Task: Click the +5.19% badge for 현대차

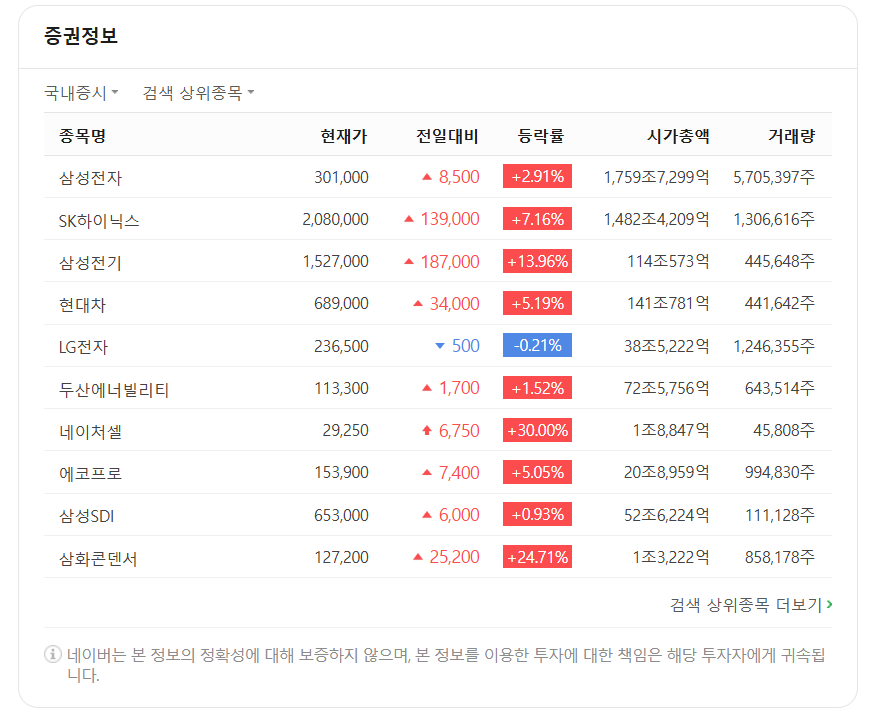Action: pyautogui.click(x=537, y=303)
